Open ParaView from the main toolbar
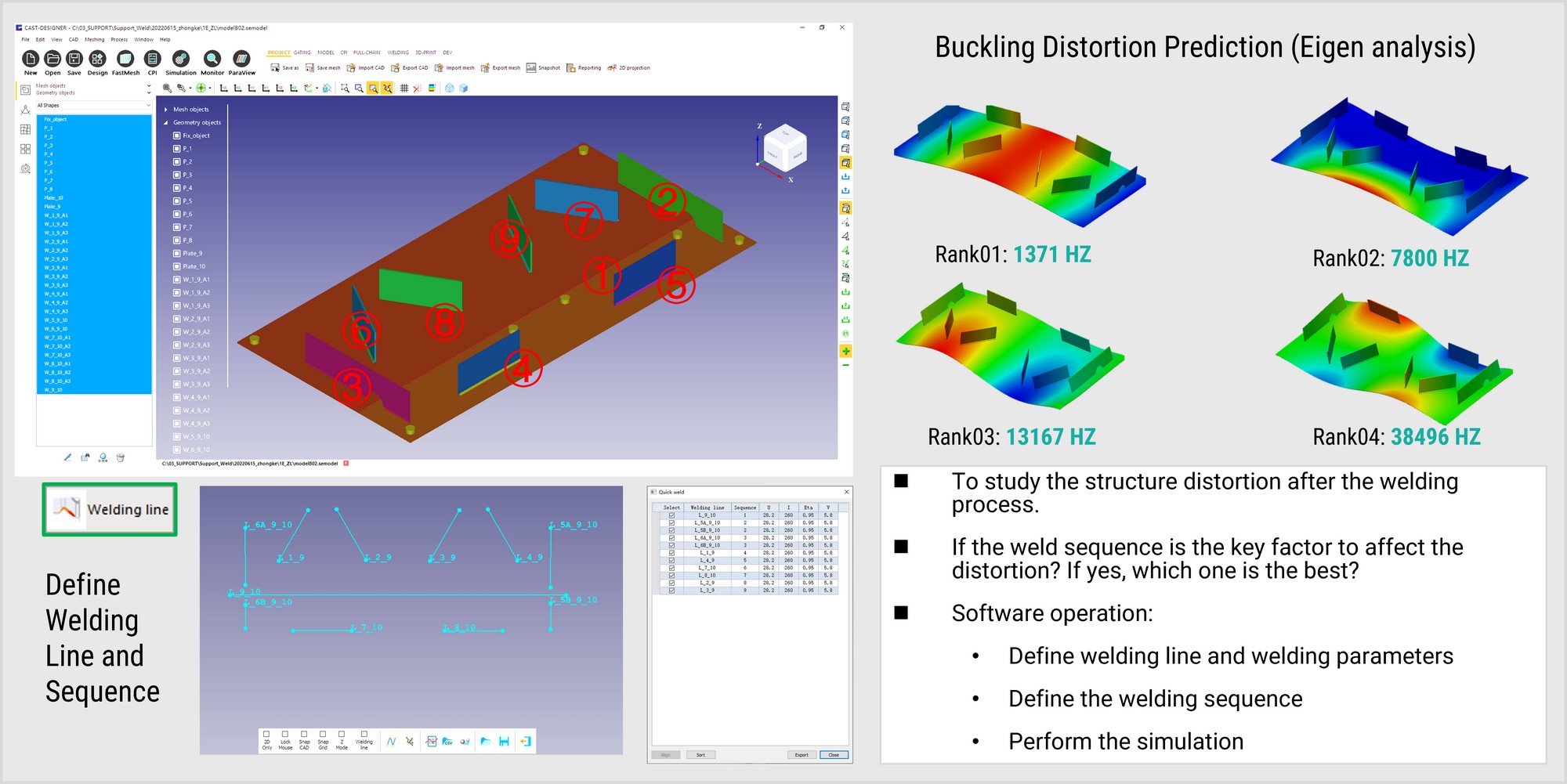 [241, 60]
